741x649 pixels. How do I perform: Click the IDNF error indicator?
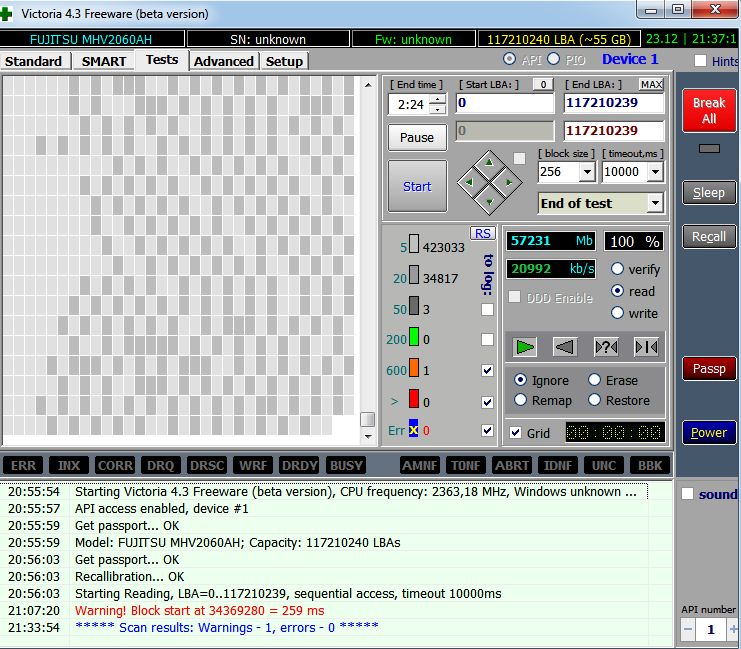[x=558, y=466]
